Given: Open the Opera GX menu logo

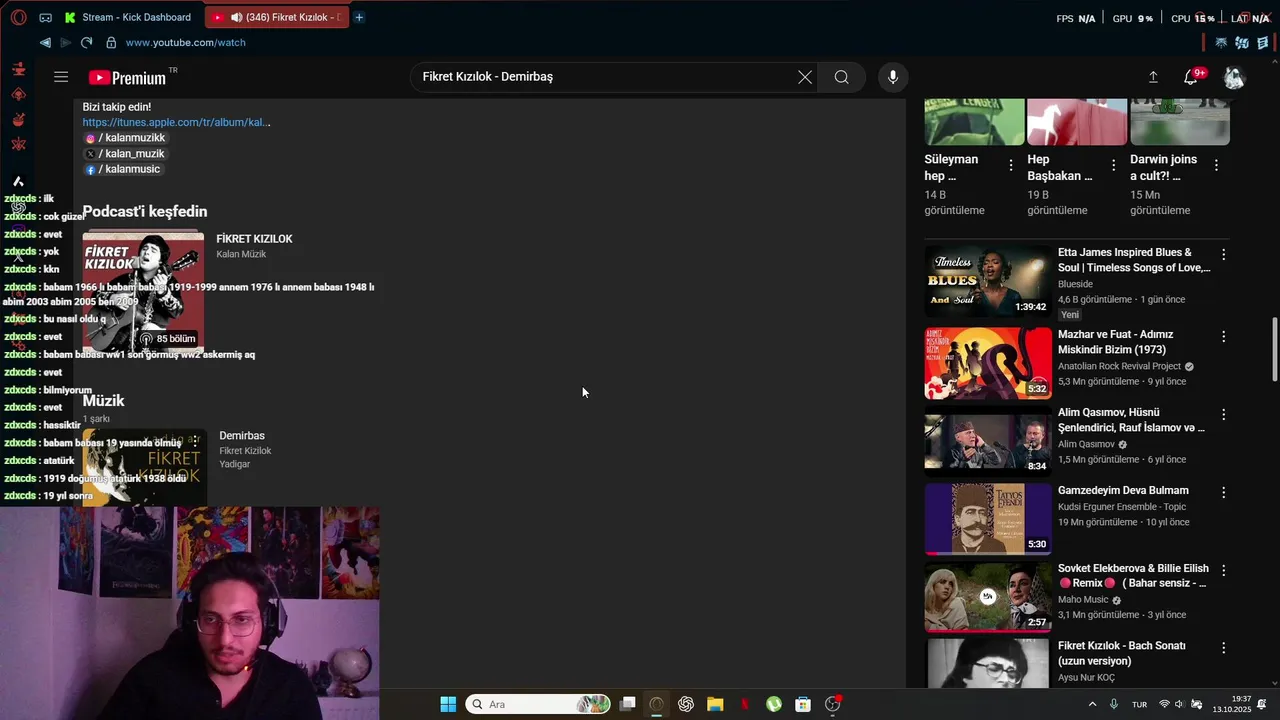Looking at the screenshot, I should [x=17, y=17].
